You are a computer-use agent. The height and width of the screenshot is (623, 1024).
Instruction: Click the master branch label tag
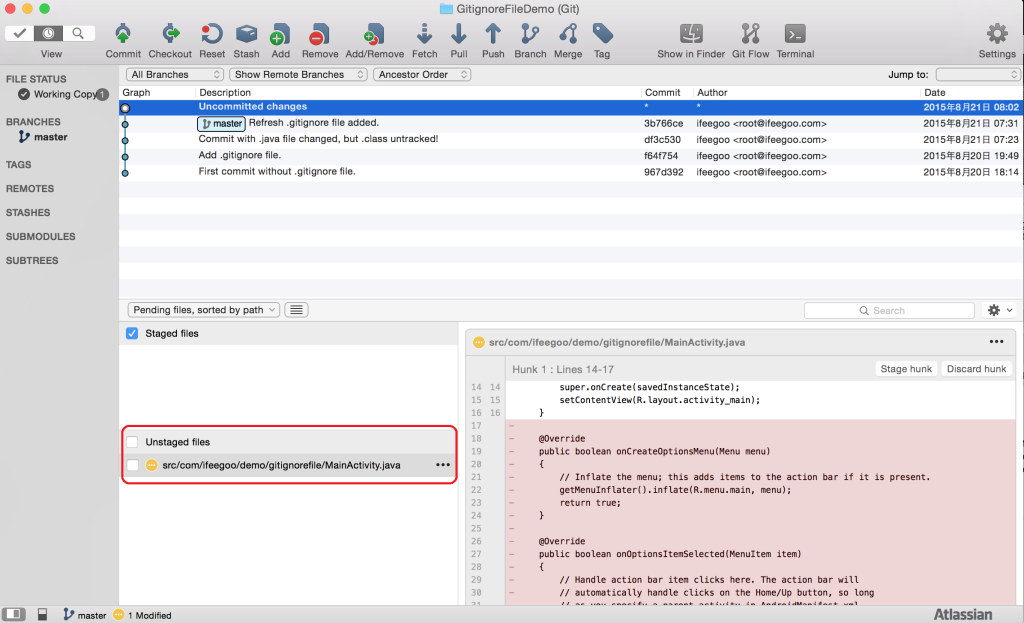click(x=221, y=123)
